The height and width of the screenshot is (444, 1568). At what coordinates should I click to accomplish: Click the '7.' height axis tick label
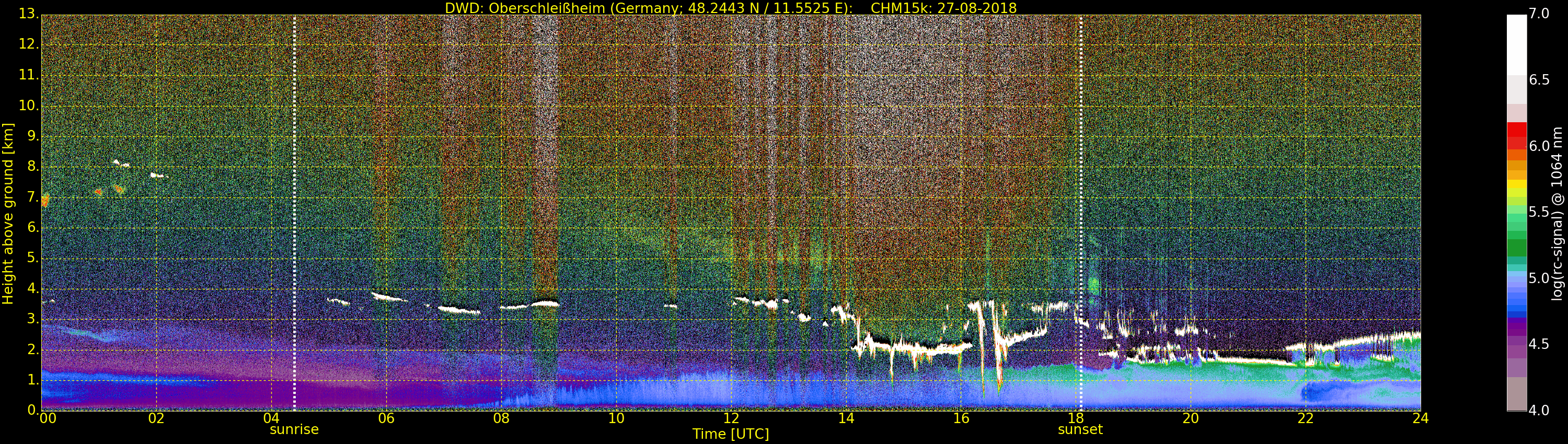click(x=33, y=197)
